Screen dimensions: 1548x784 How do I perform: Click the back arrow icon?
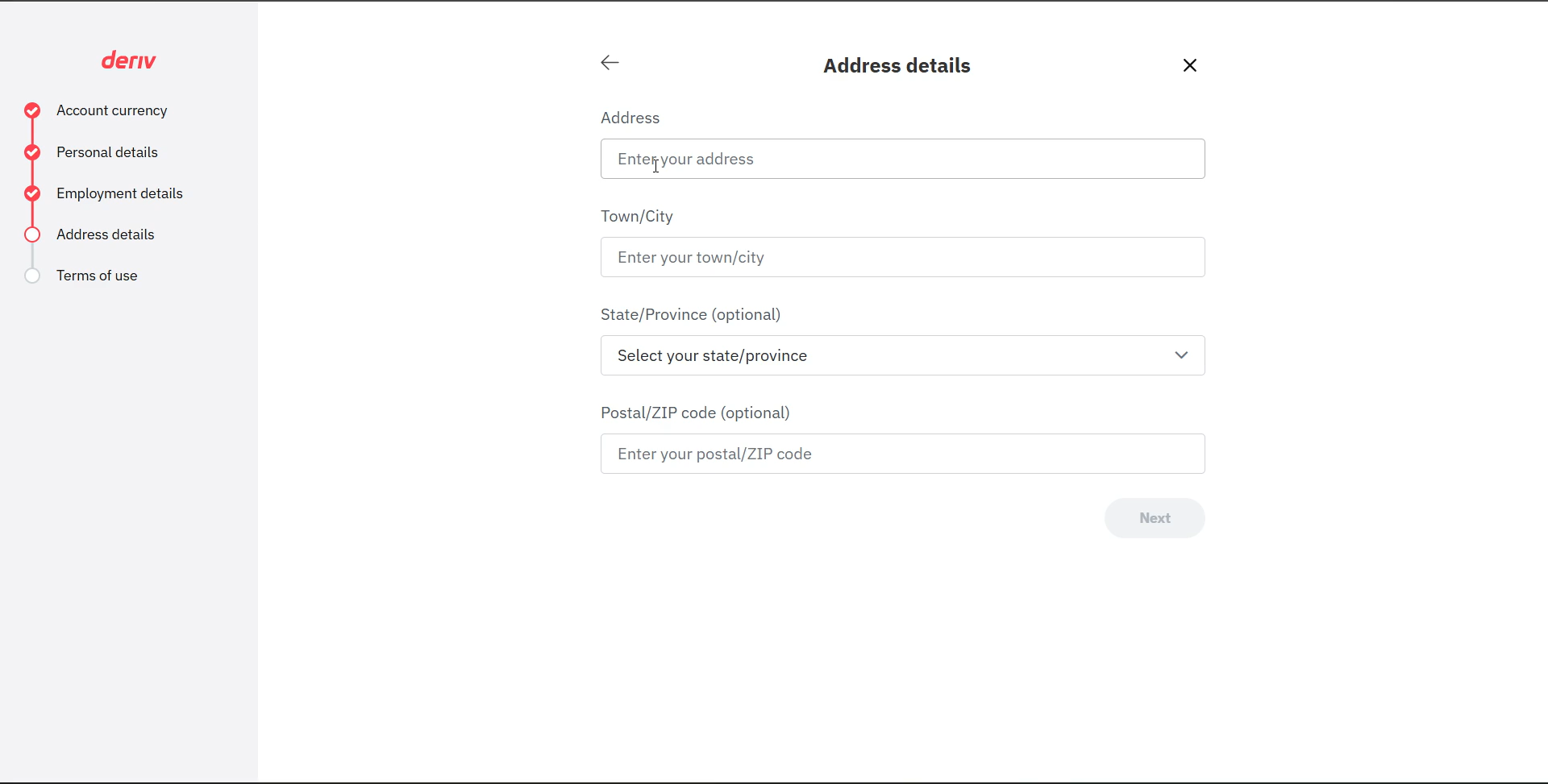click(610, 63)
